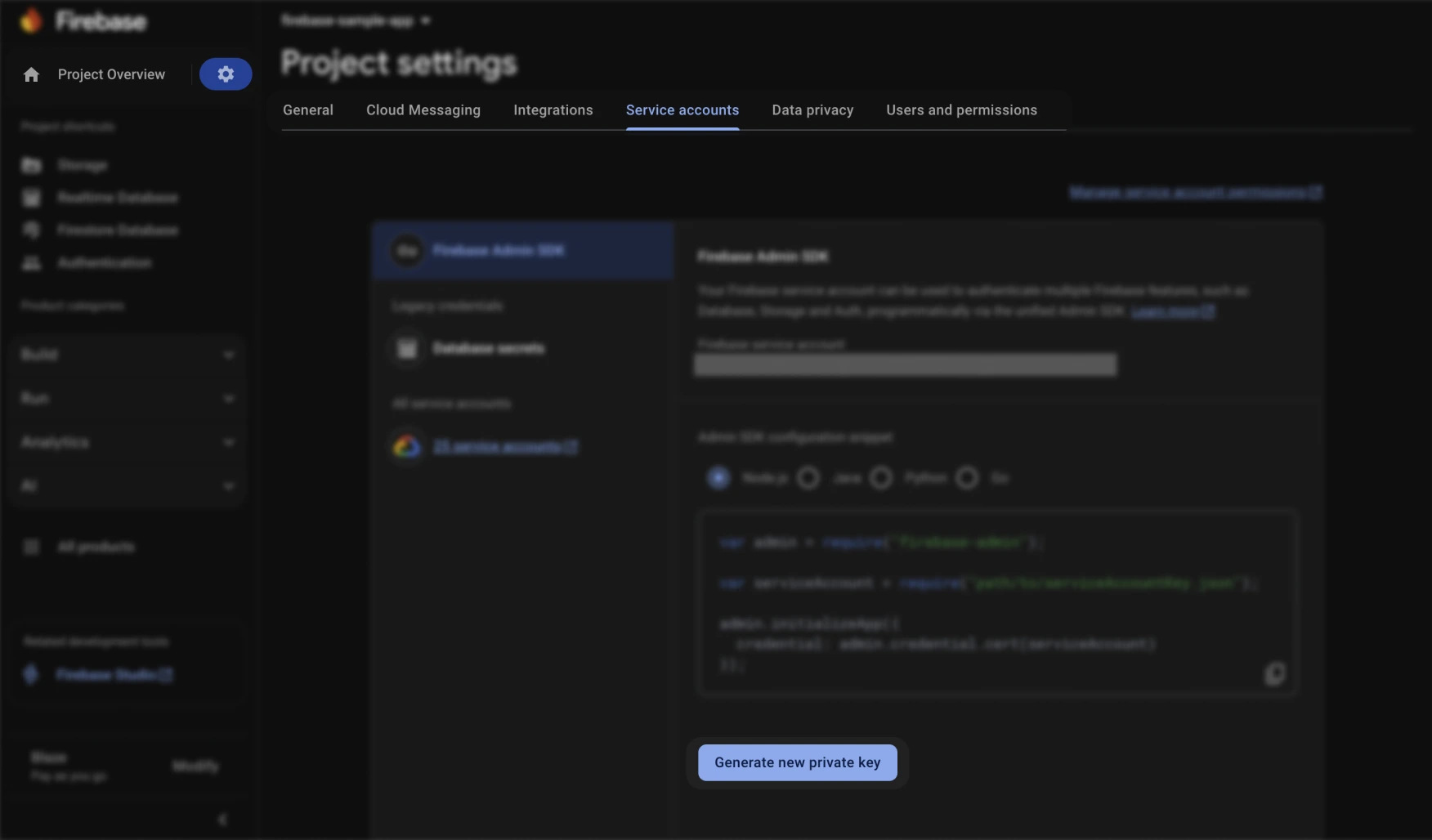Click Generate new private key

pyautogui.click(x=797, y=762)
